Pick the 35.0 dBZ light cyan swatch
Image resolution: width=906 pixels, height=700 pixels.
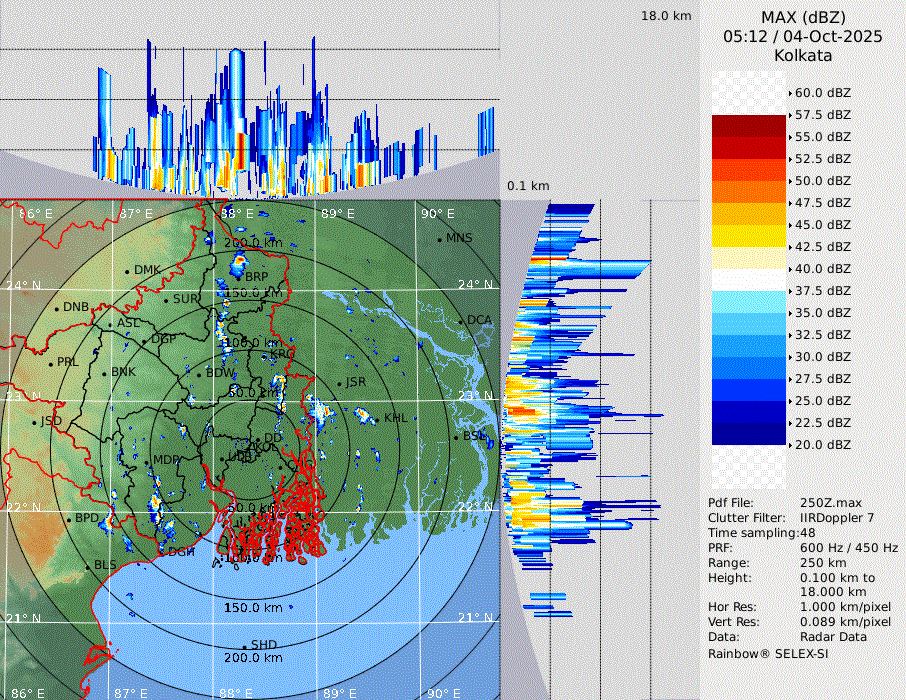749,301
